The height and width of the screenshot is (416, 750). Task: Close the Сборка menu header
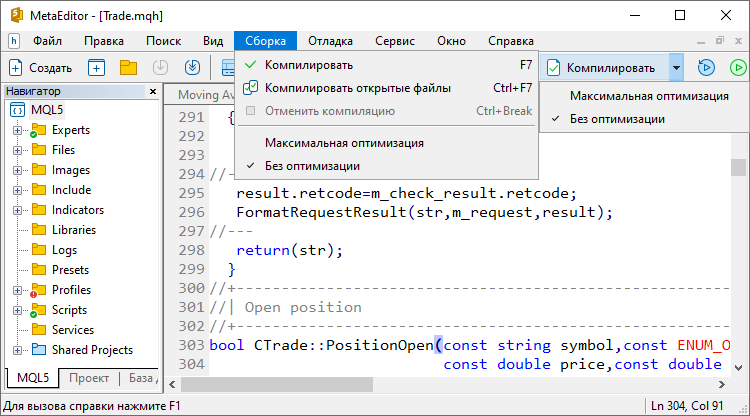pyautogui.click(x=265, y=41)
